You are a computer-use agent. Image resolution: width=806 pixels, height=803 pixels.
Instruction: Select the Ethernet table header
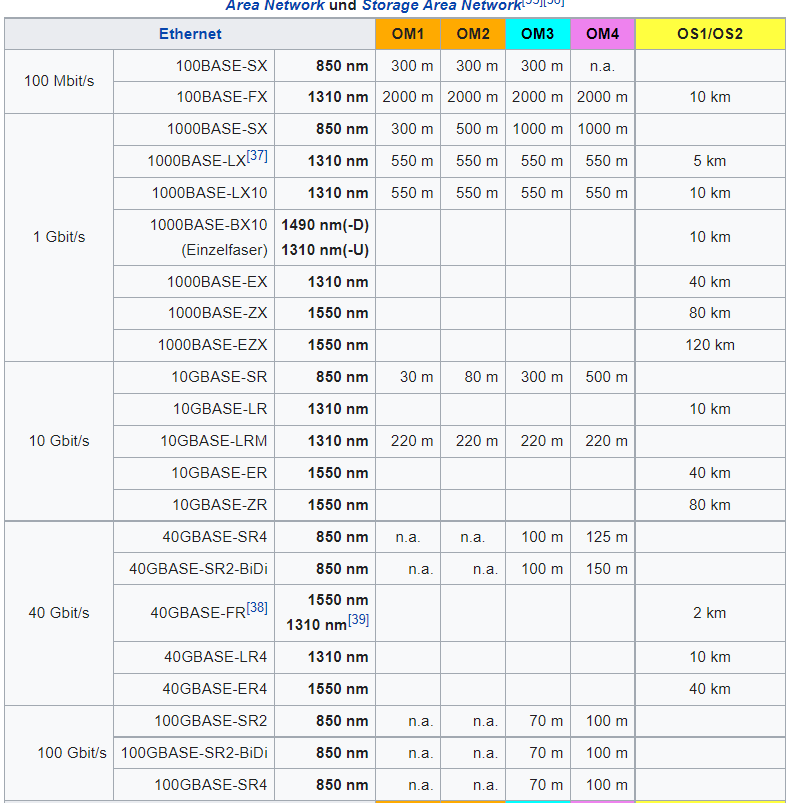click(x=190, y=34)
